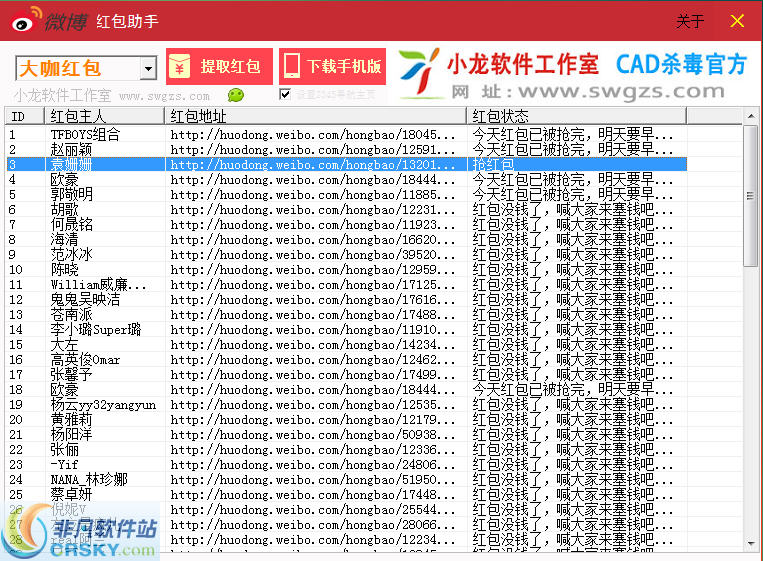Select the TFBOYS组合 row
763x561 pixels.
pos(346,134)
